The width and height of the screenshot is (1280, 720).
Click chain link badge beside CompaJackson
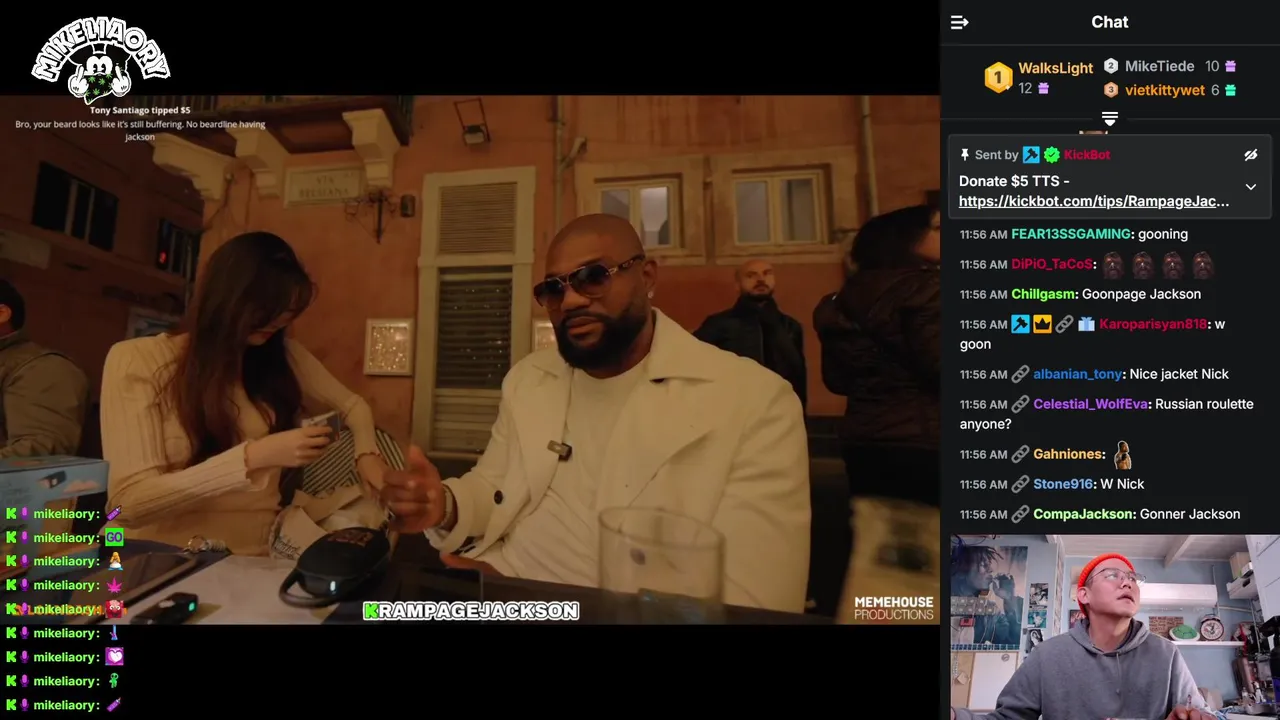point(1020,514)
